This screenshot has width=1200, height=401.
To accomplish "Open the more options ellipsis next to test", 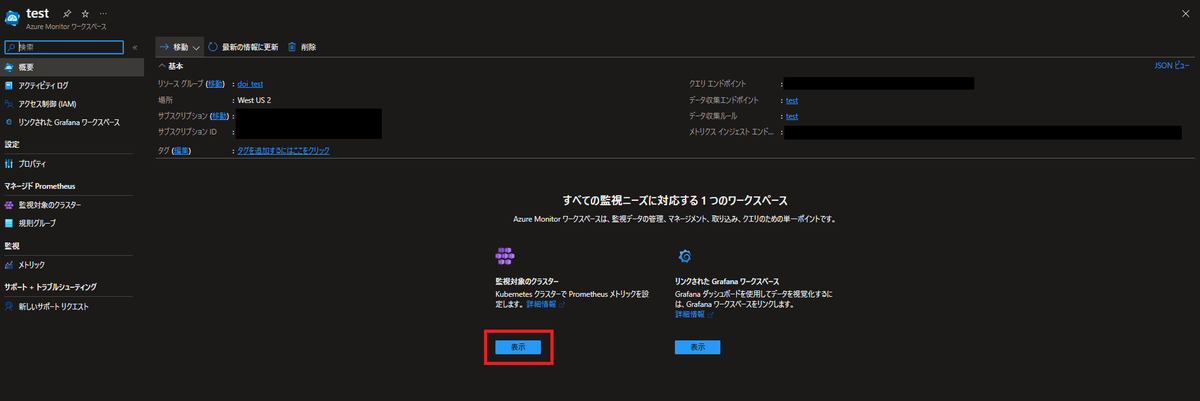I will (x=104, y=15).
